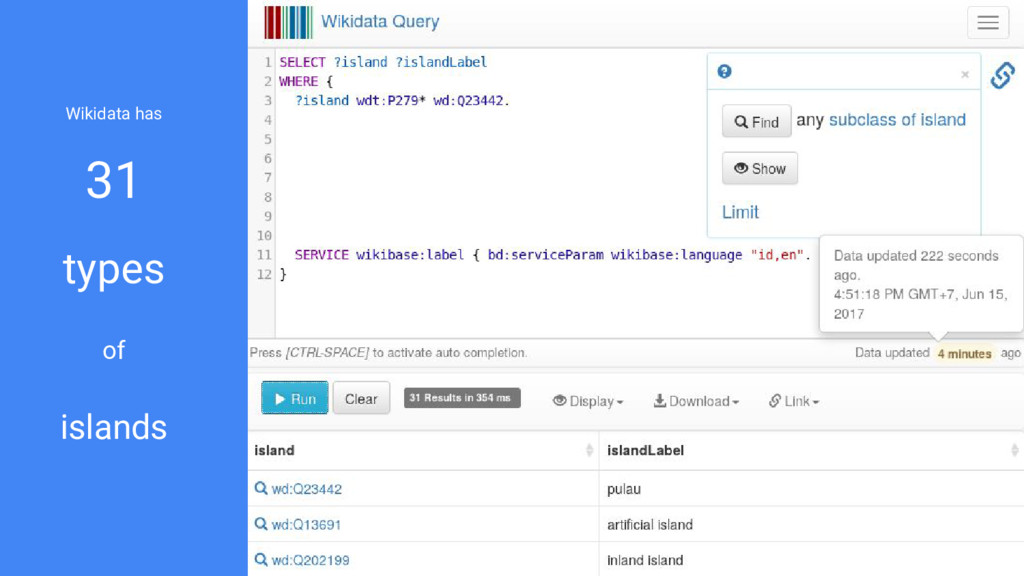Open magnifier for wd:Q13691 row

tap(261, 524)
